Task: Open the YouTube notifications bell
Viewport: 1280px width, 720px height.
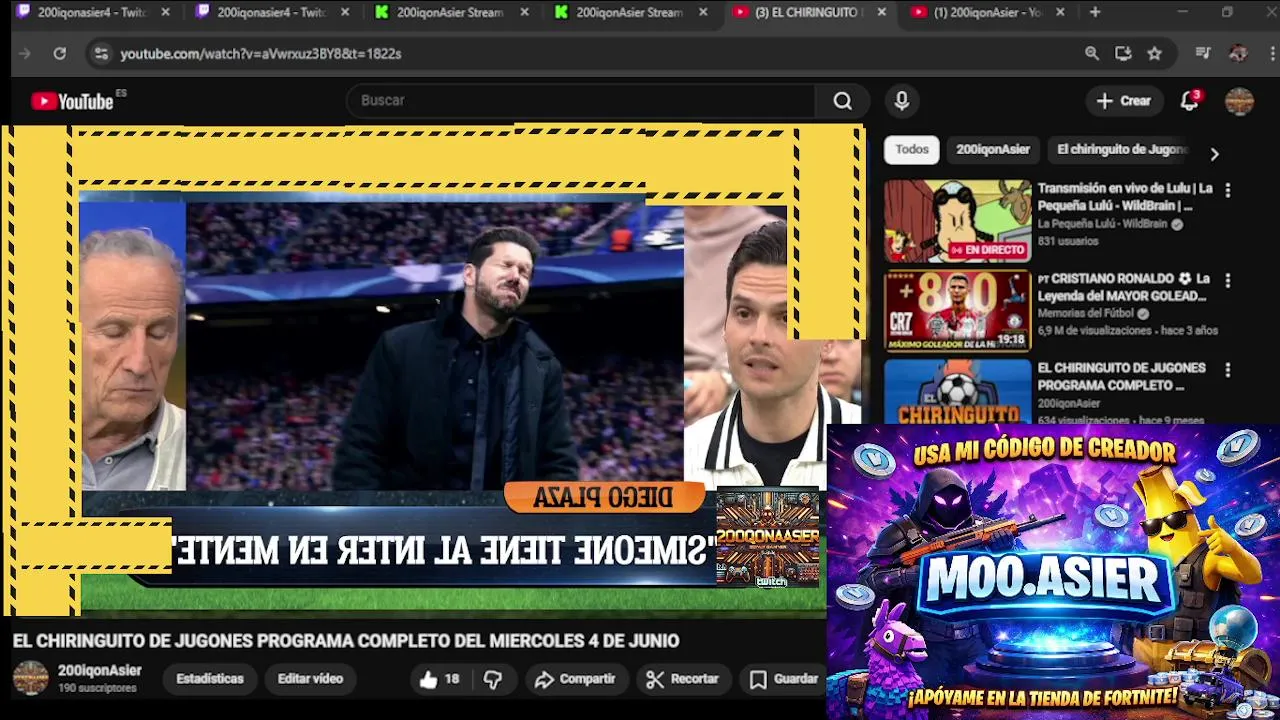Action: (x=1190, y=101)
